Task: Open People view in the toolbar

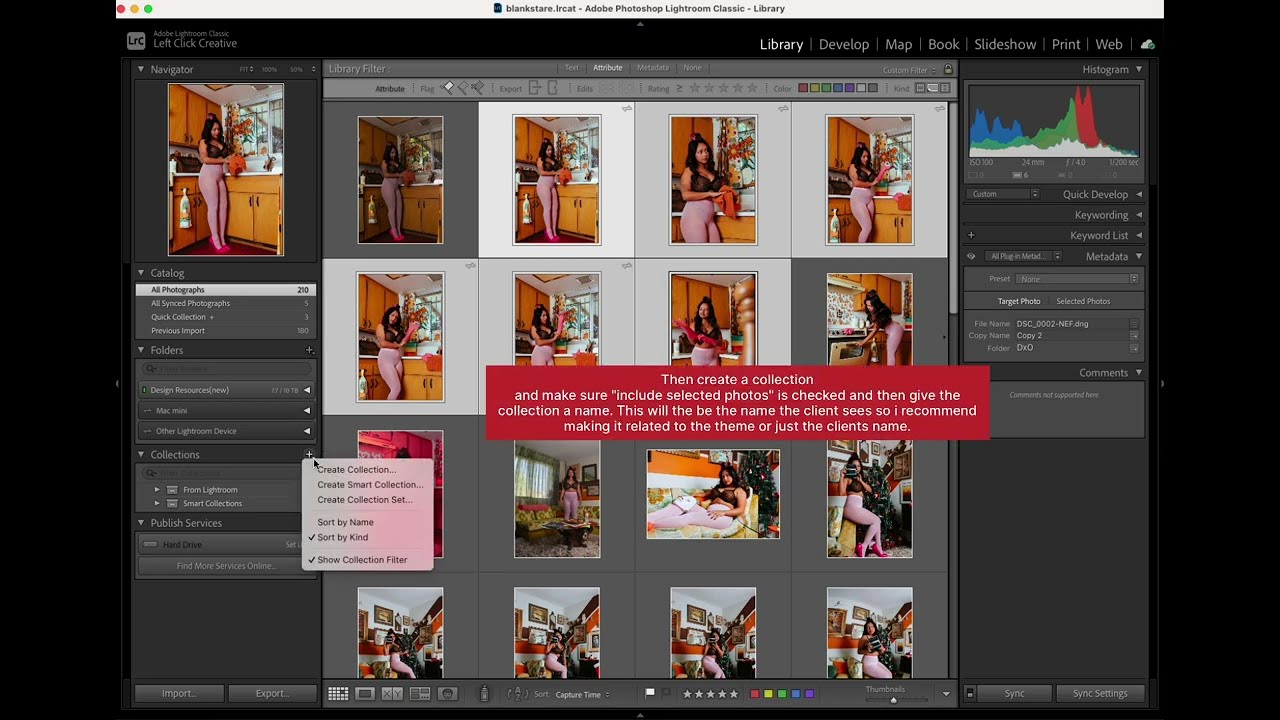Action: [x=448, y=694]
